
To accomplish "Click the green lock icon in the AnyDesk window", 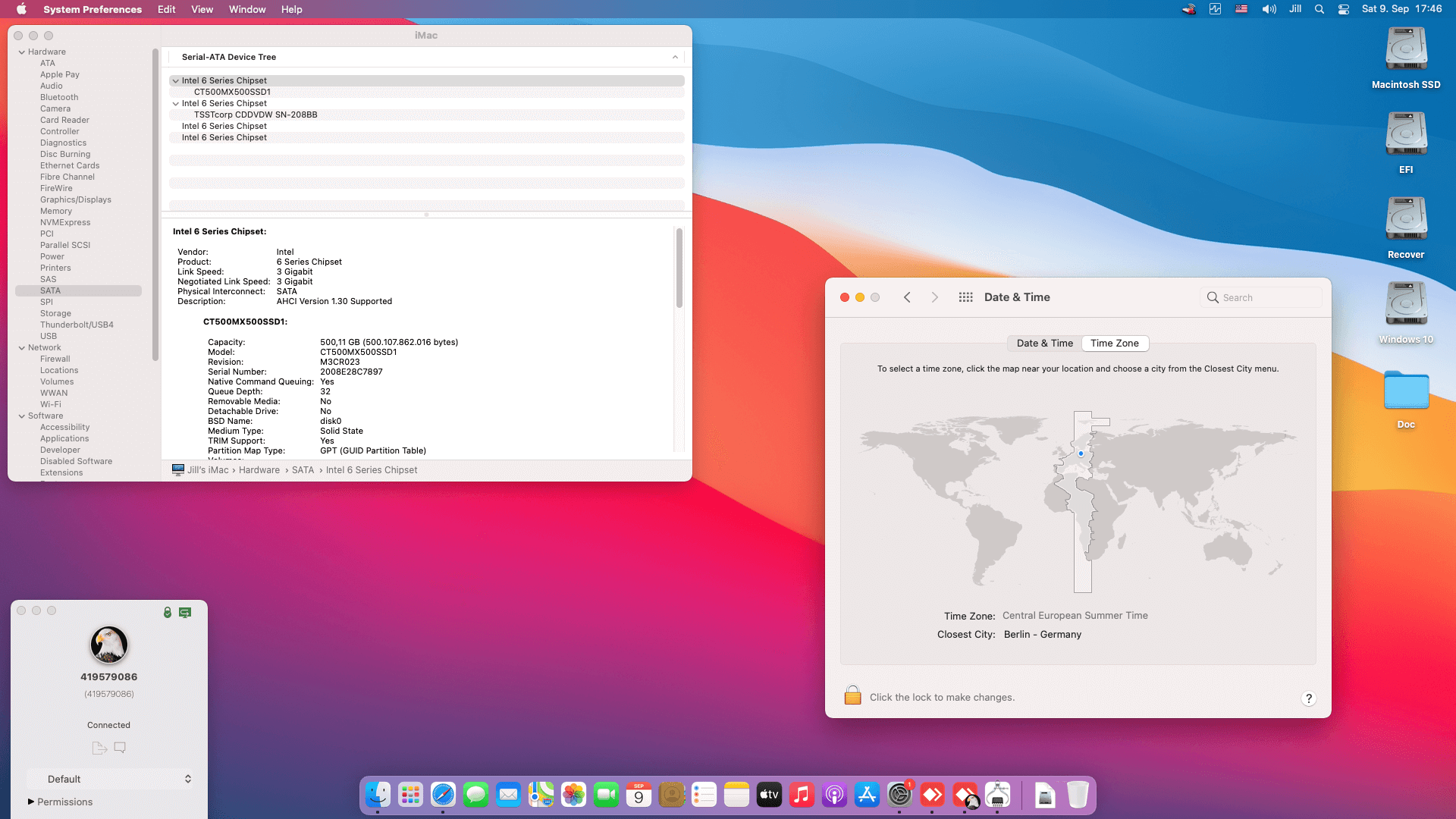I will click(168, 612).
